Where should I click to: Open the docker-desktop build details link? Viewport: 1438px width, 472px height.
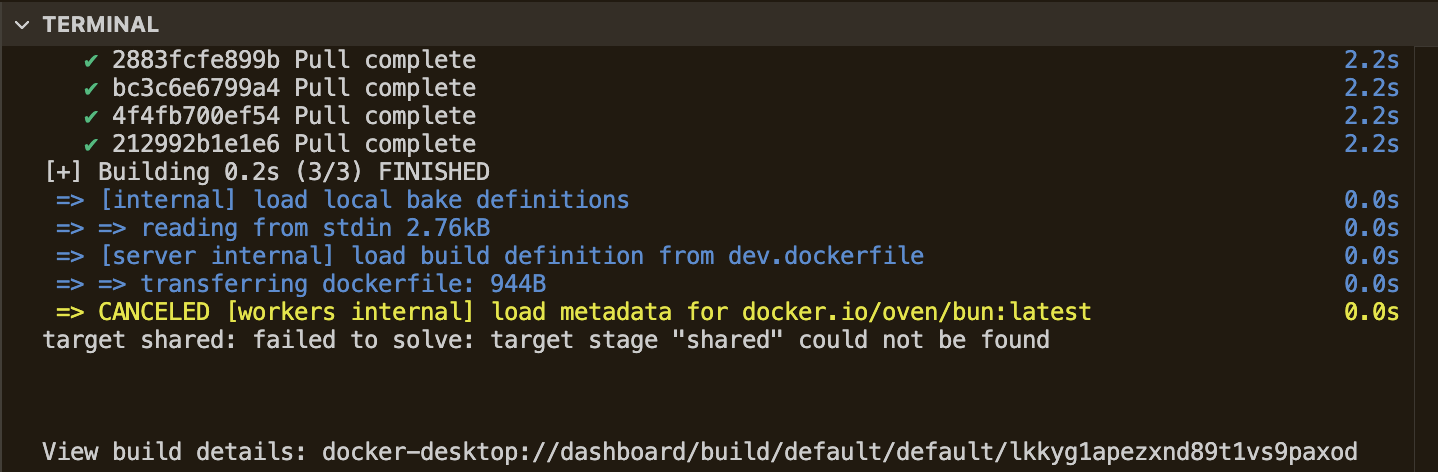[840, 451]
